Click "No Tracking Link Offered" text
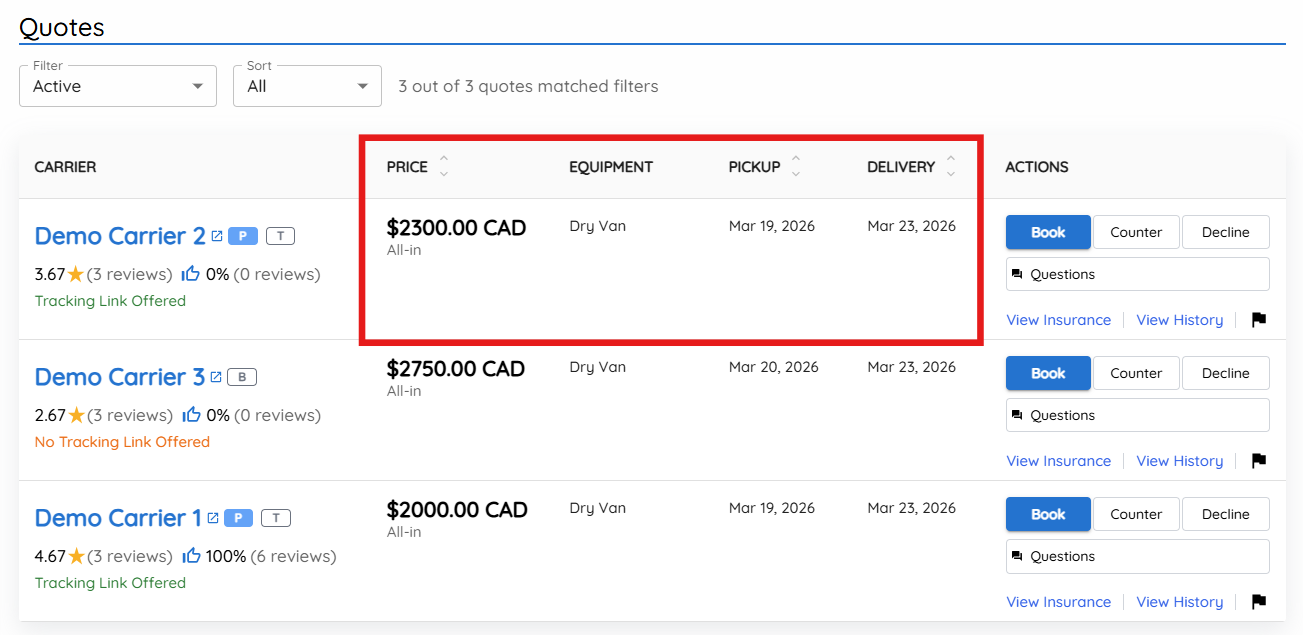The height and width of the screenshot is (635, 1303). coord(122,442)
